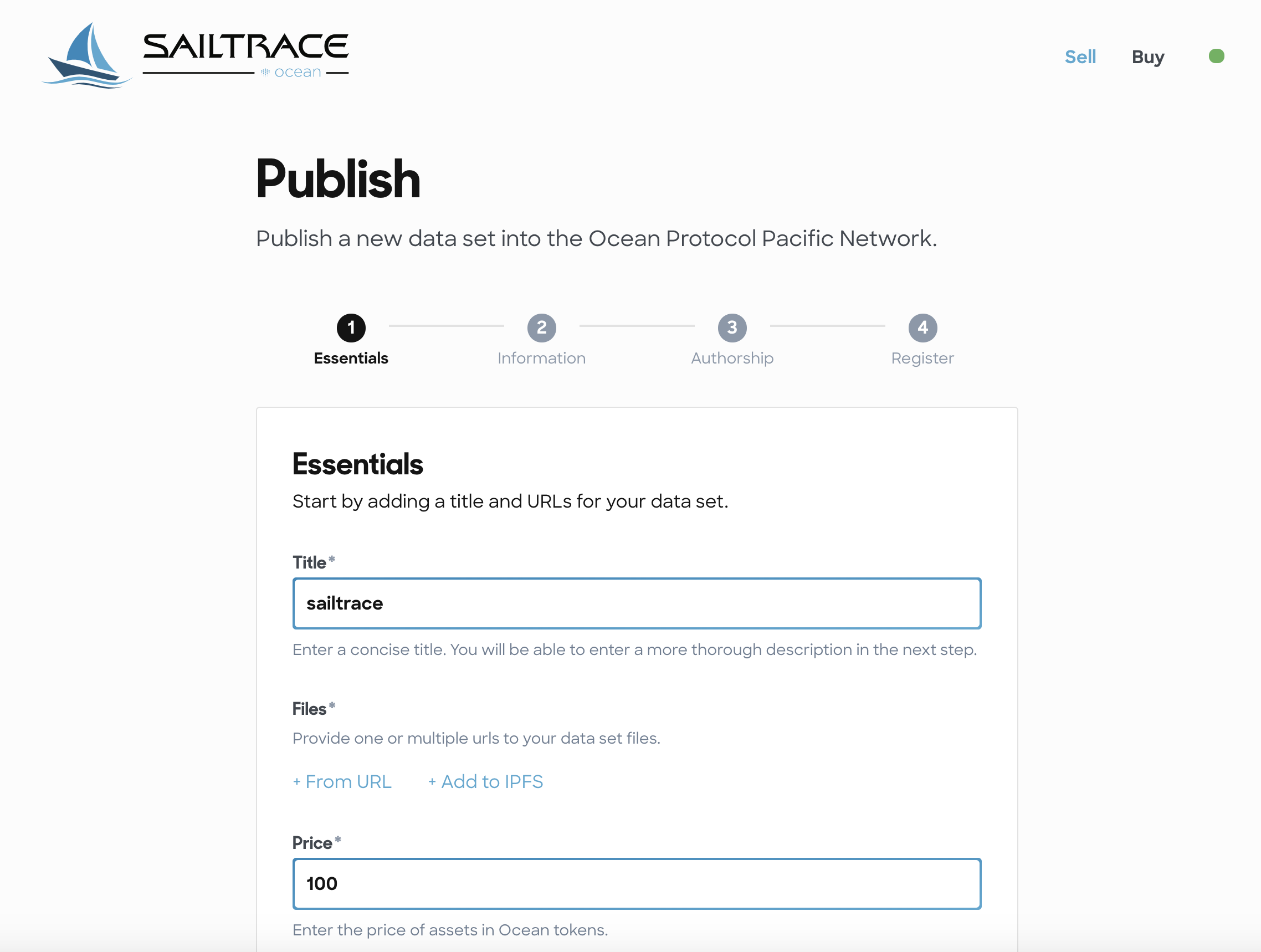Viewport: 1261px width, 952px height.
Task: Click the step 2 circle icon
Action: click(x=541, y=328)
